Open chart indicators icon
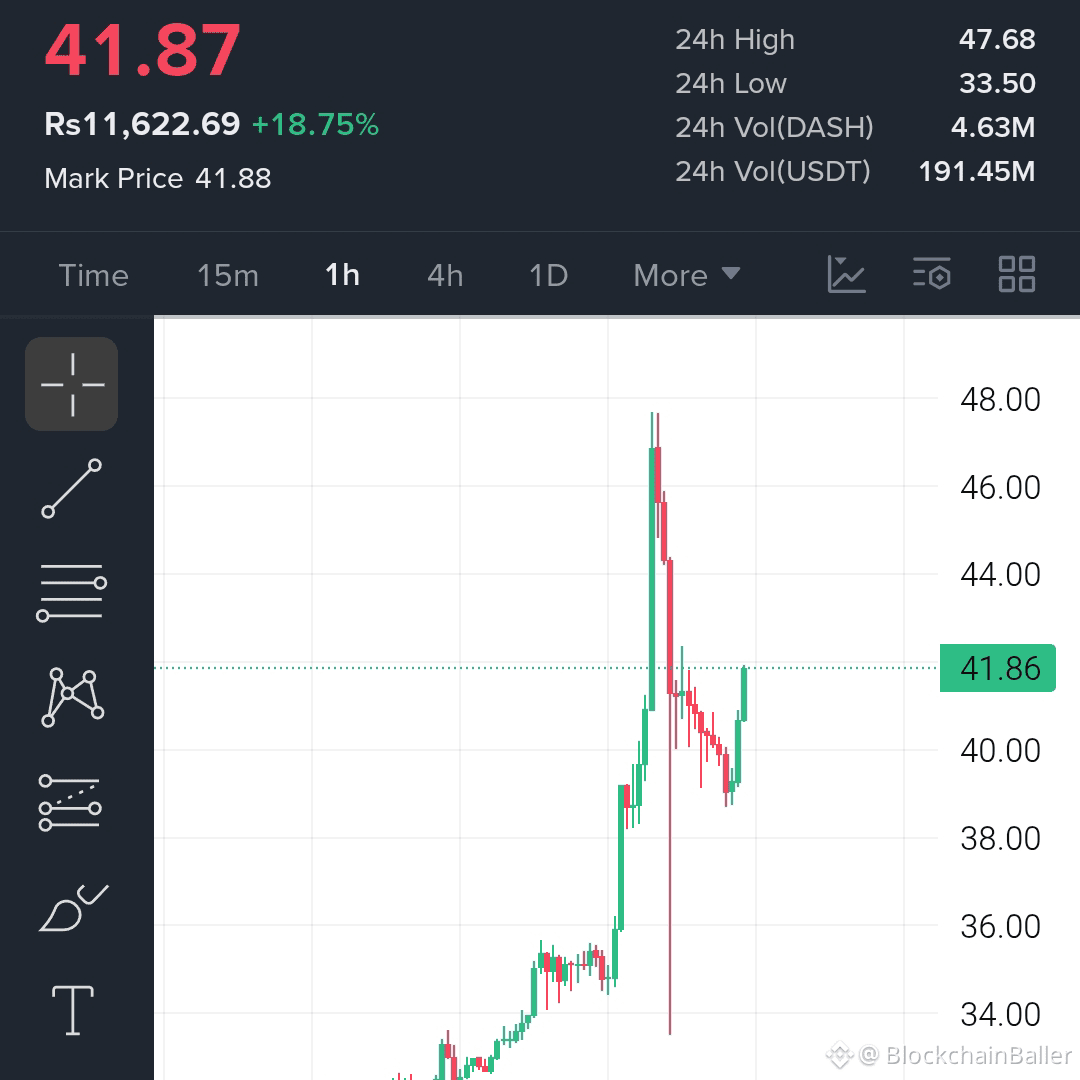This screenshot has height=1080, width=1080. 846,274
